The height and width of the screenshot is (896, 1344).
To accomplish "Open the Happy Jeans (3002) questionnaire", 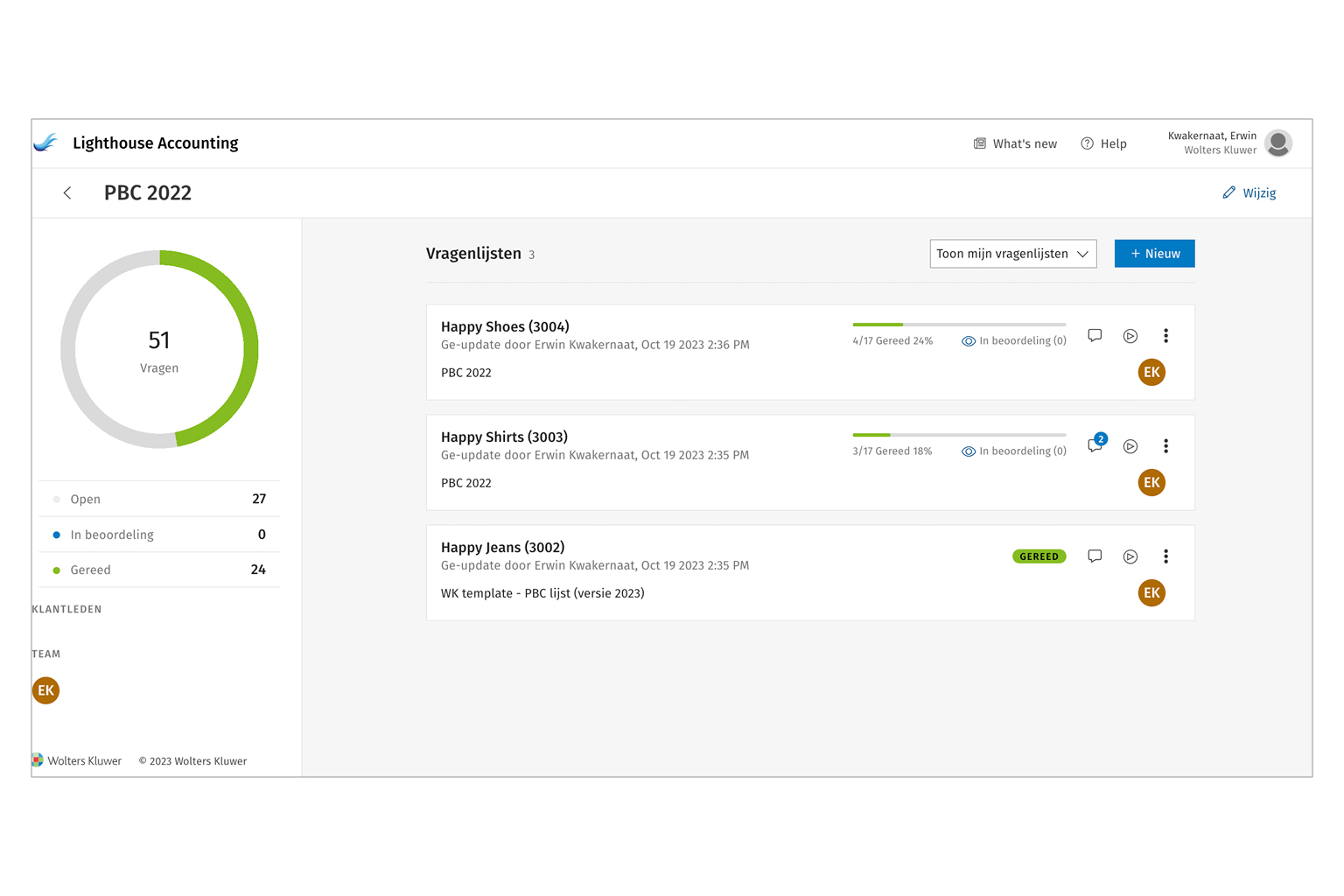I will coord(502,548).
